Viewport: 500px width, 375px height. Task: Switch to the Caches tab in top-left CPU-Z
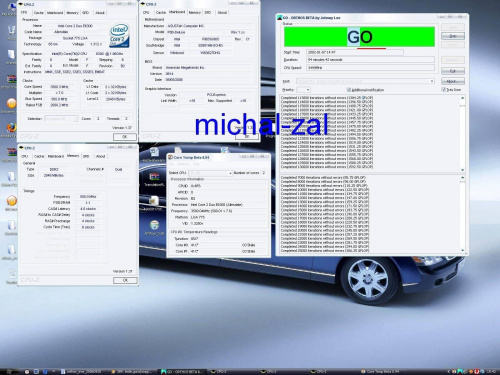click(x=39, y=13)
